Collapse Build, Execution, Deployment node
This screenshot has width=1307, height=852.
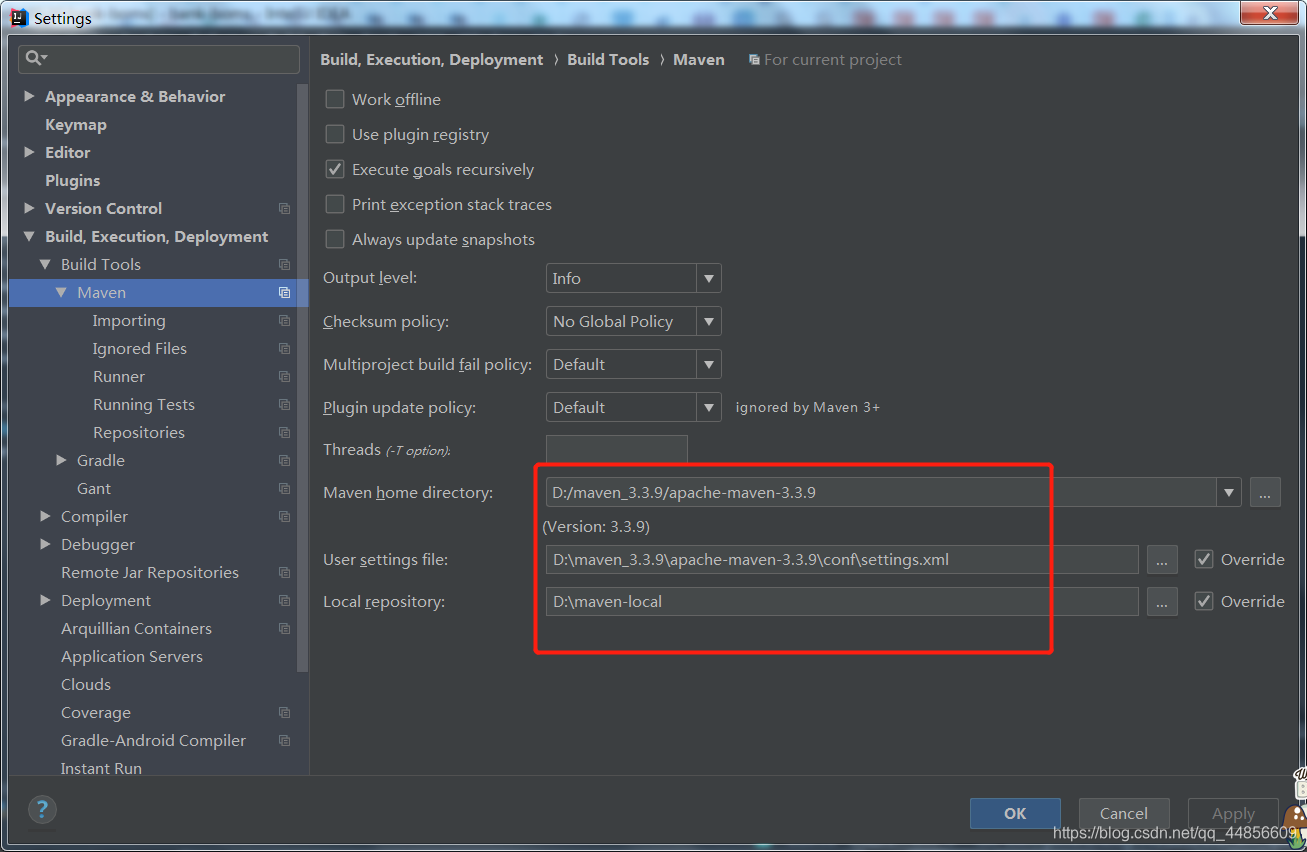pos(30,237)
